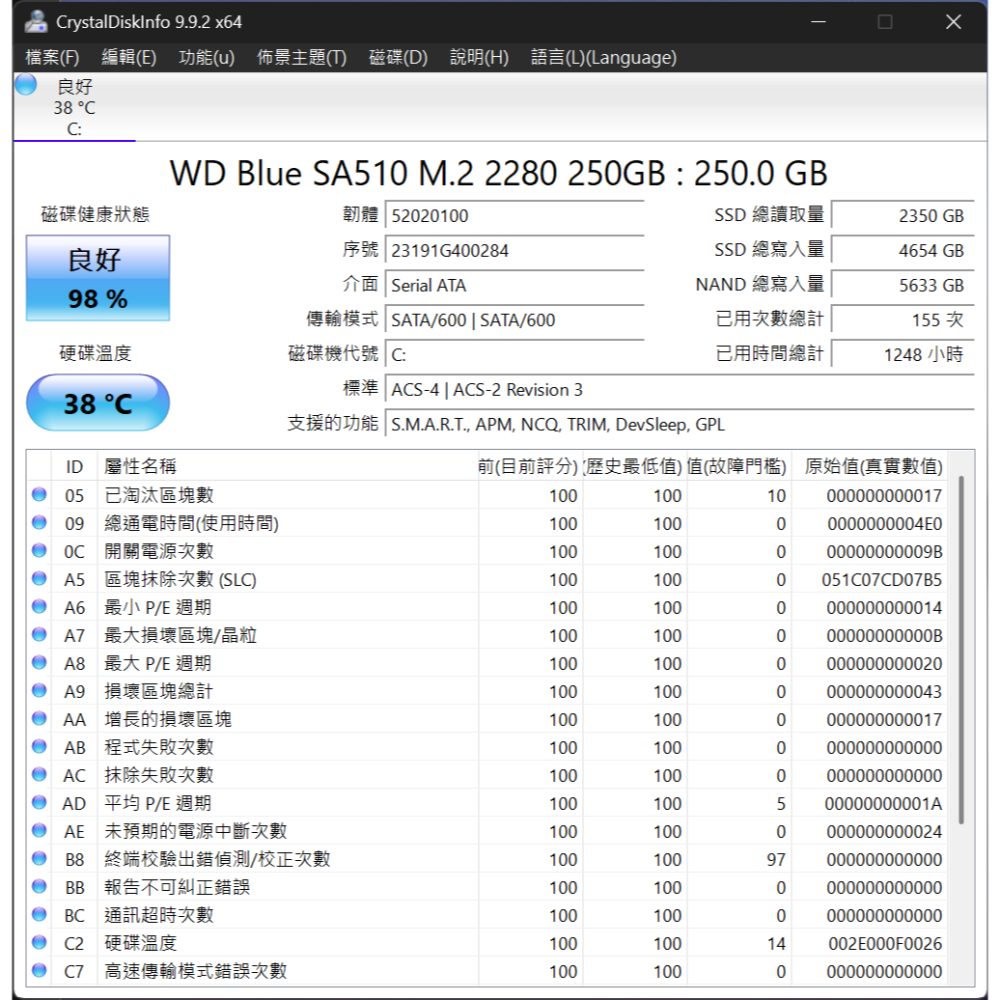Viewport: 1000px width, 1000px height.
Task: Click SSD total writes value 4654 GB
Action: tap(903, 250)
